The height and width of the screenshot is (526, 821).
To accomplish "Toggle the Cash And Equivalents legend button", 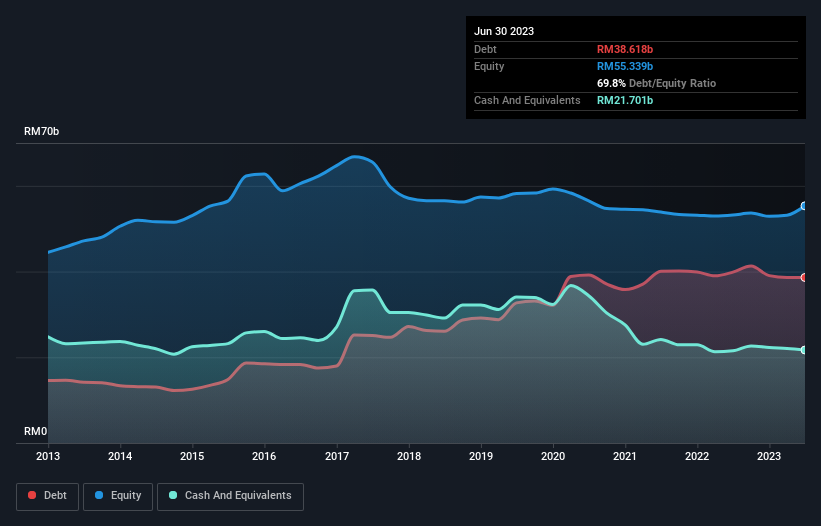I will pyautogui.click(x=230, y=496).
